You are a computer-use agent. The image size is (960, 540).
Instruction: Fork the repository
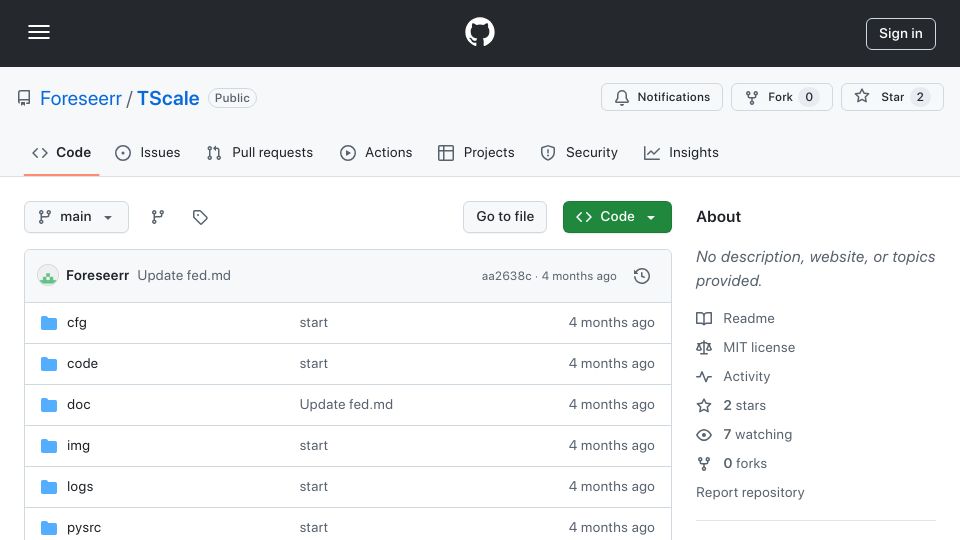pos(782,97)
